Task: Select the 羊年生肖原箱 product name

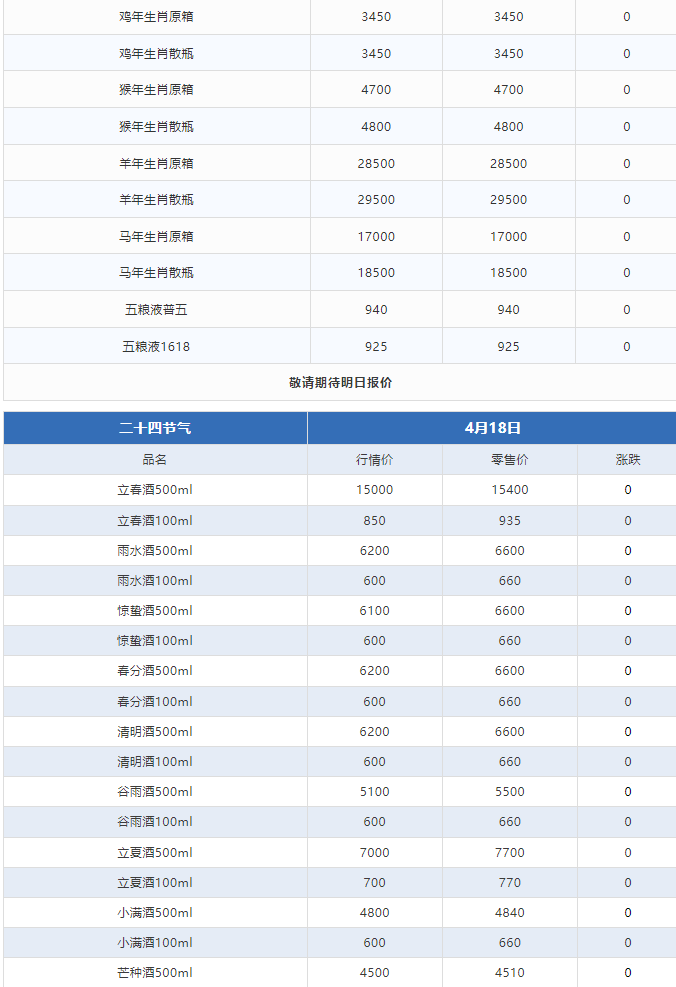Action: point(156,164)
